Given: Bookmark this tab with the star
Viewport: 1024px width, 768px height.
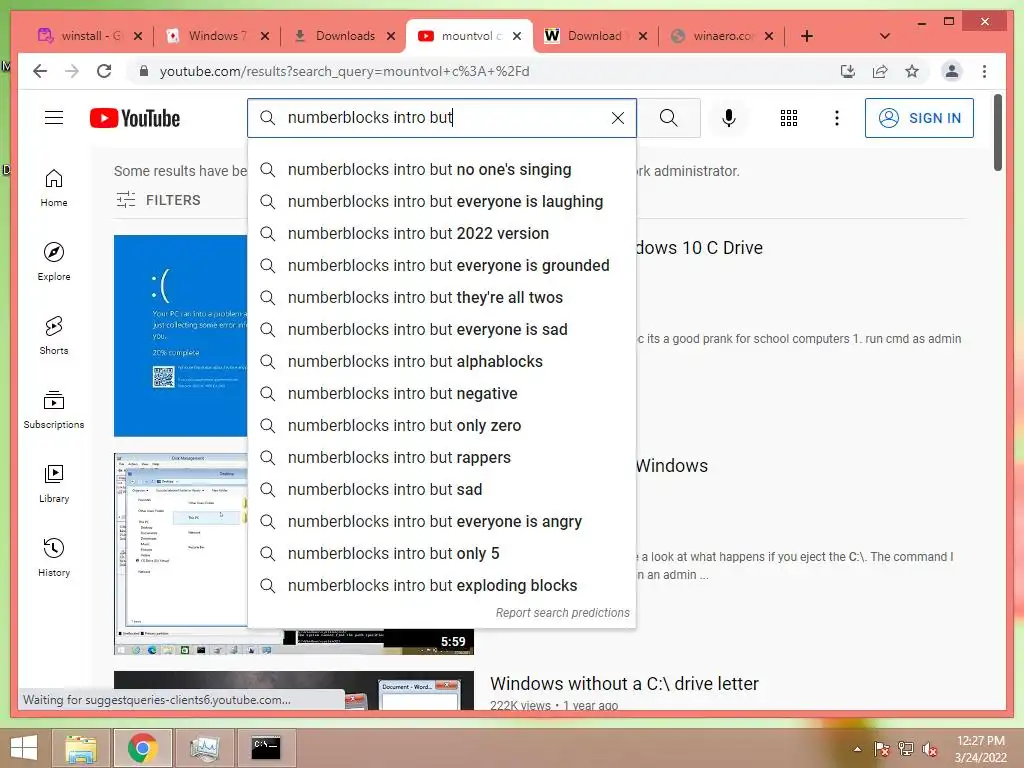Looking at the screenshot, I should [912, 71].
